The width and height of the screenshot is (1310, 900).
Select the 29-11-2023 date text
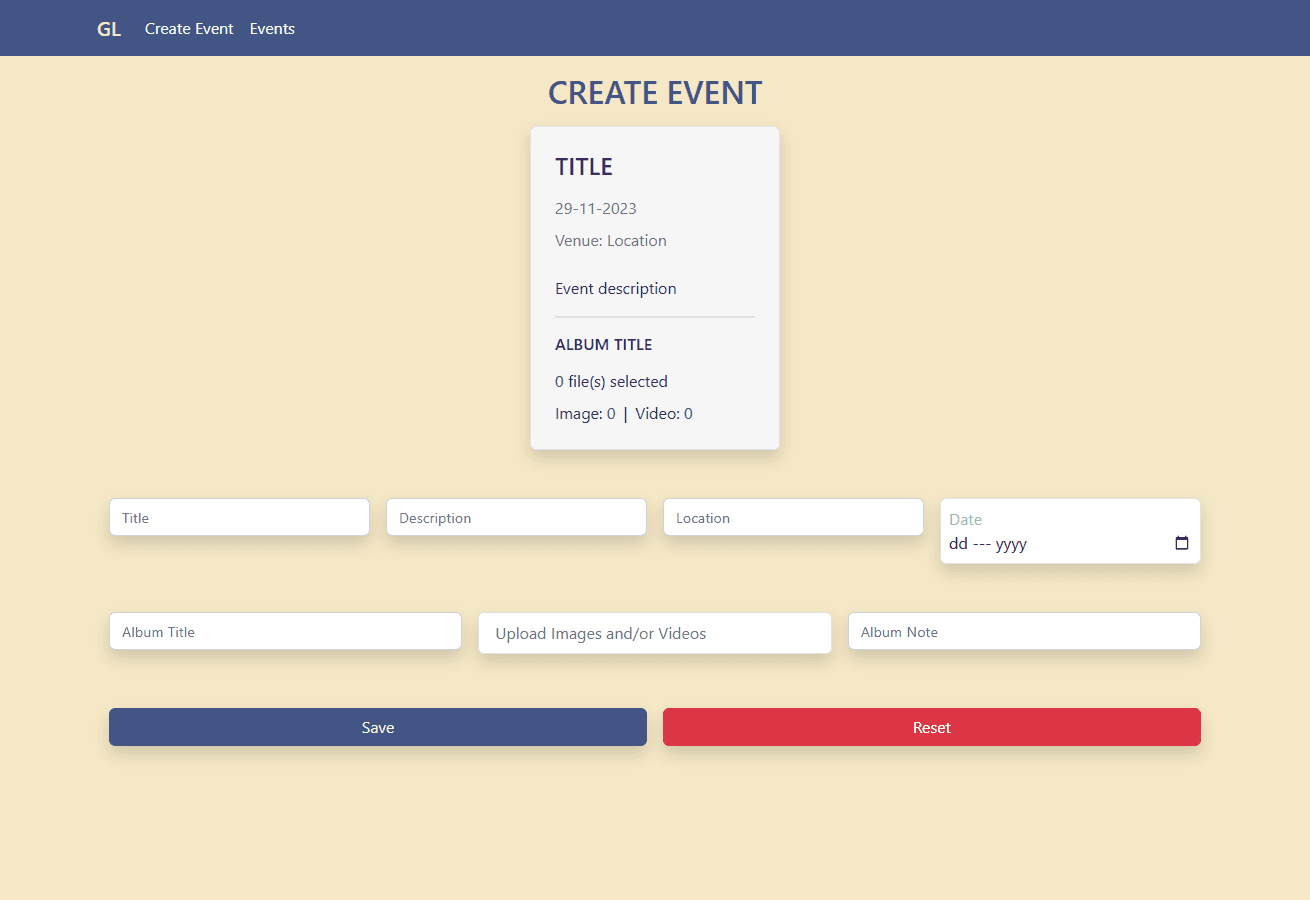(596, 209)
